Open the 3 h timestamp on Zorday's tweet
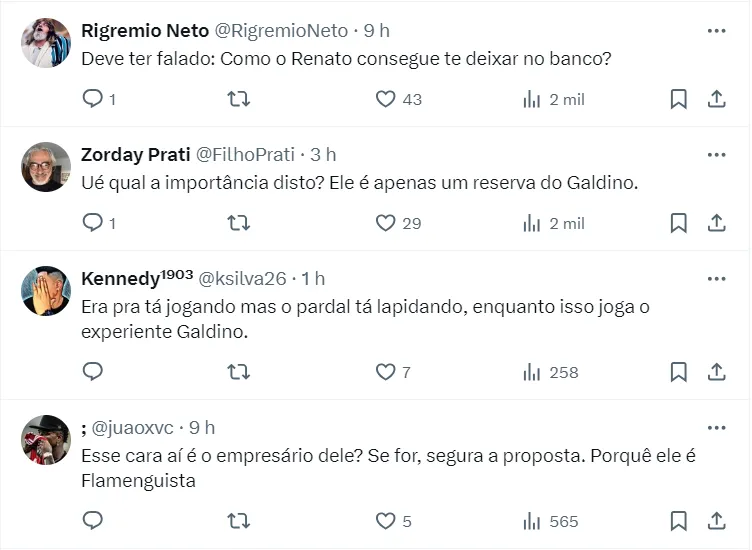Screen dimensions: 752x550 click(x=323, y=155)
